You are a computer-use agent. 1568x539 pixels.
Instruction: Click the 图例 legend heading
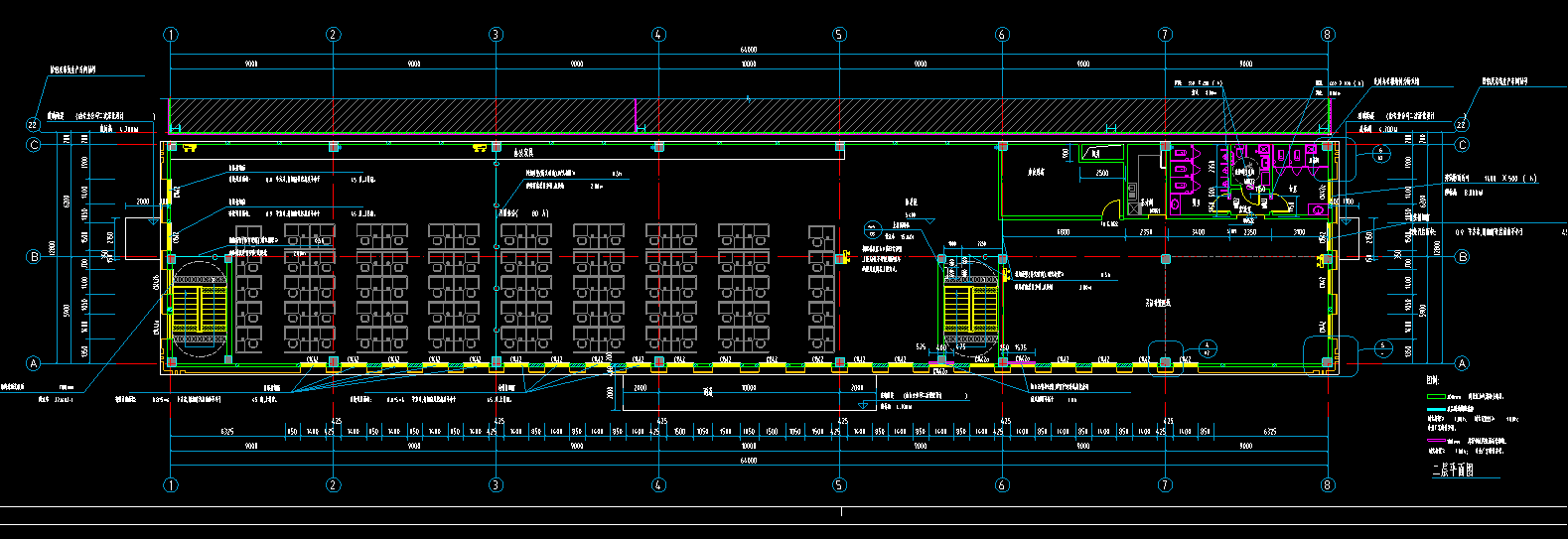coord(1432,381)
